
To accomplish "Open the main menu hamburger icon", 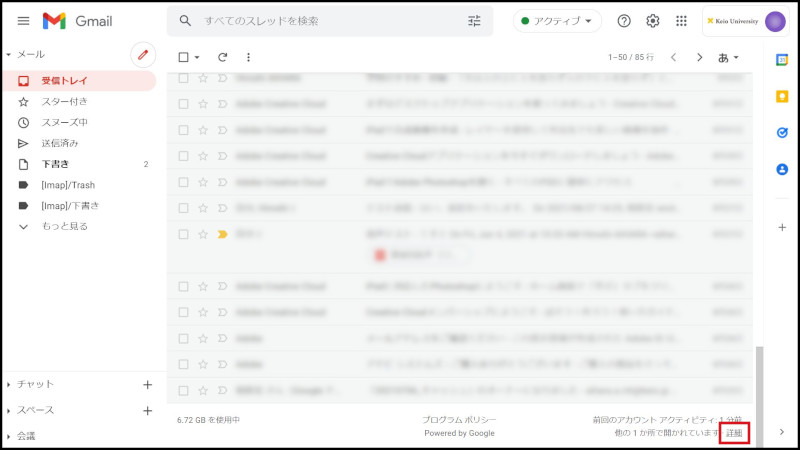I will 23,21.
